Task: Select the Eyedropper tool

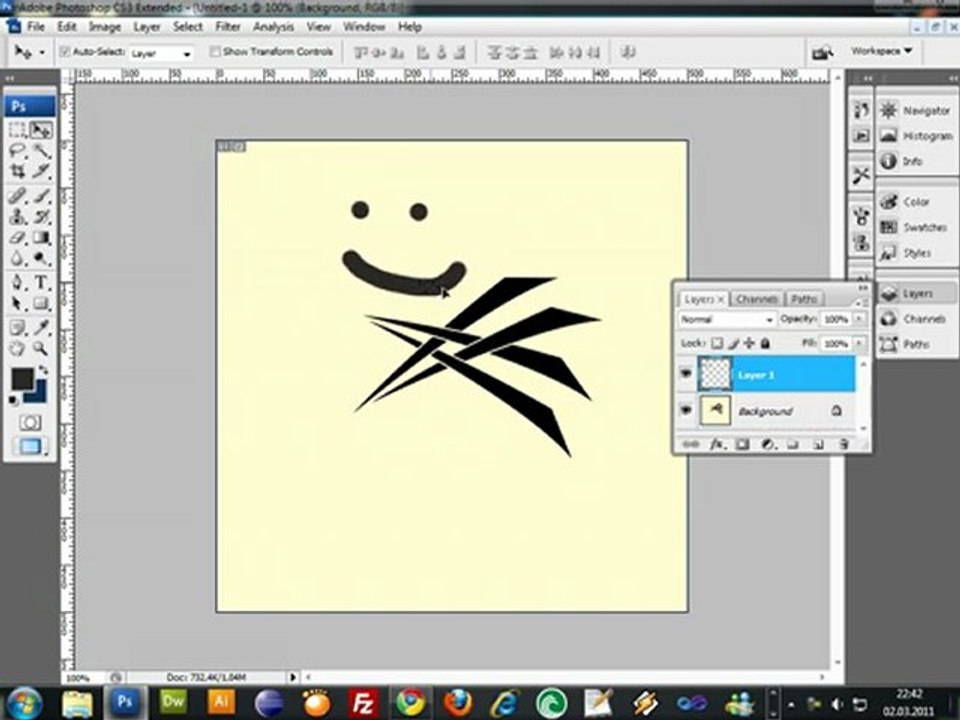Action: click(x=41, y=328)
